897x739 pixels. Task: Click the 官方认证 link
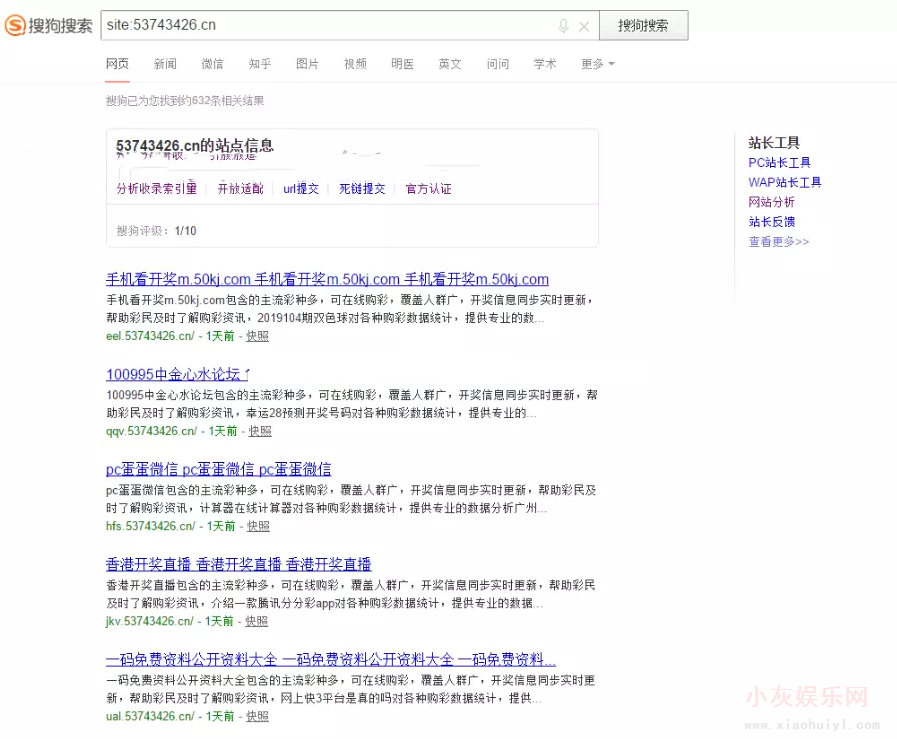pos(428,188)
